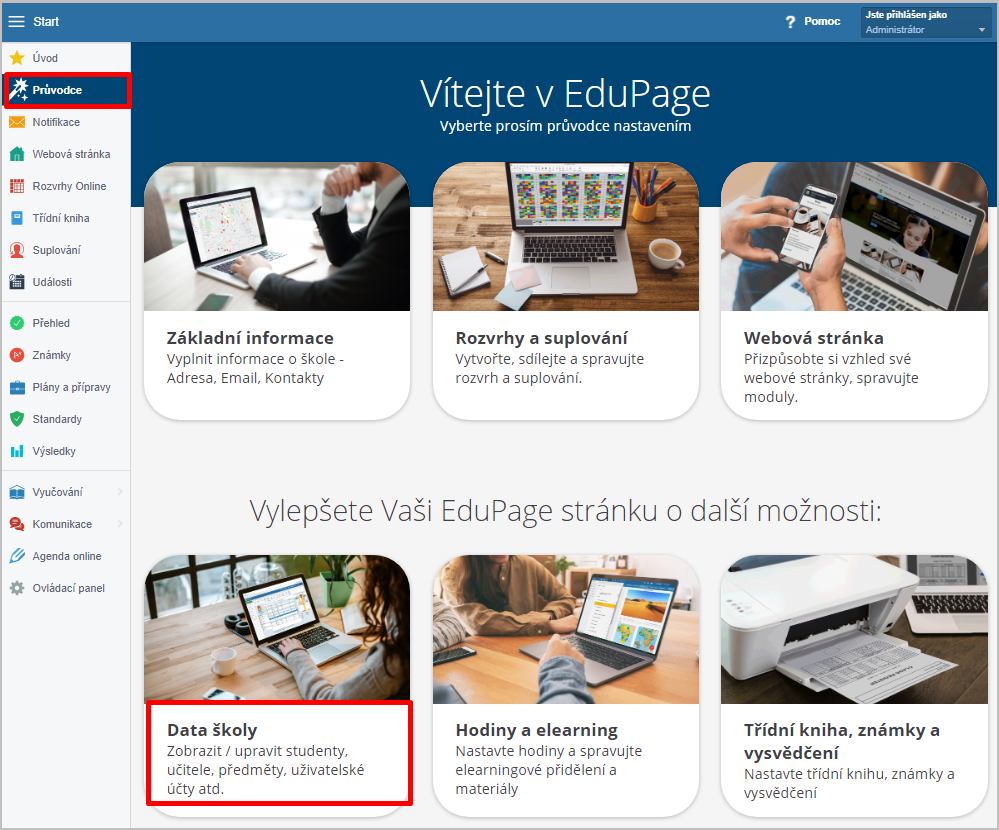Click the Start label in header
This screenshot has height=830, width=999.
point(46,22)
